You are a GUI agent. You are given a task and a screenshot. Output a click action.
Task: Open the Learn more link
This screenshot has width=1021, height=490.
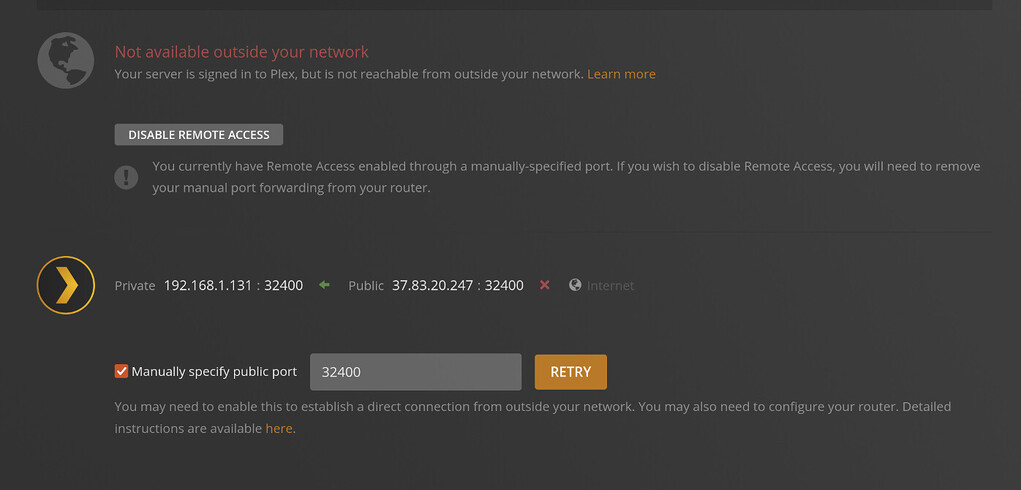[621, 74]
